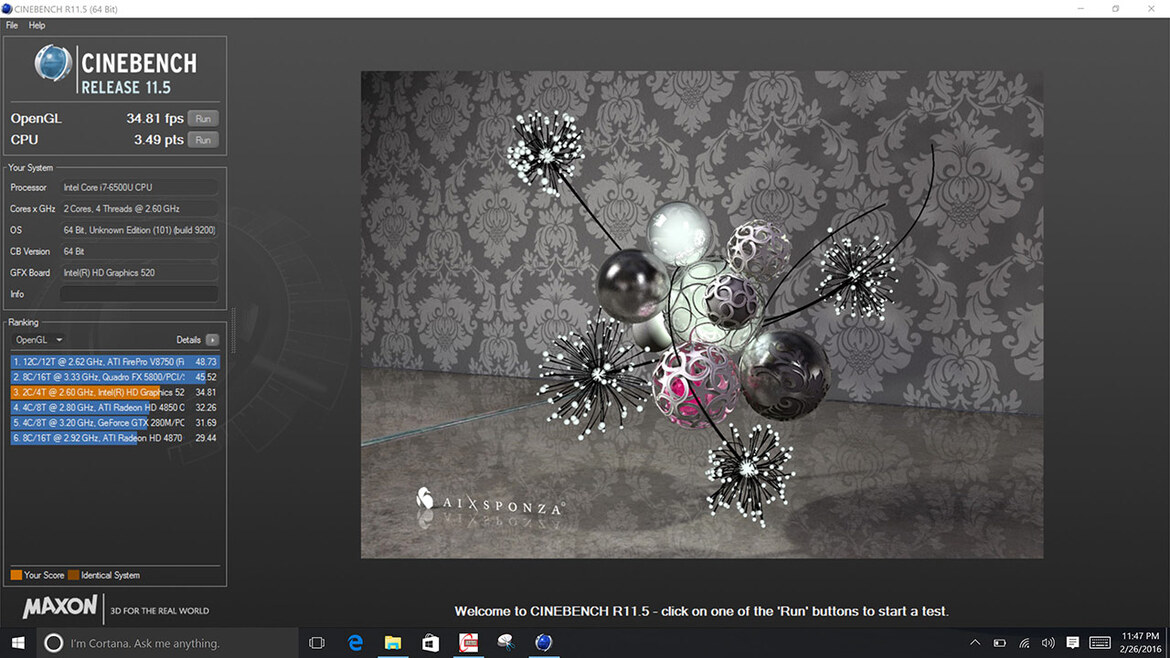Click the OpenGL score 34.81 fps
This screenshot has height=658, width=1170.
[154, 119]
